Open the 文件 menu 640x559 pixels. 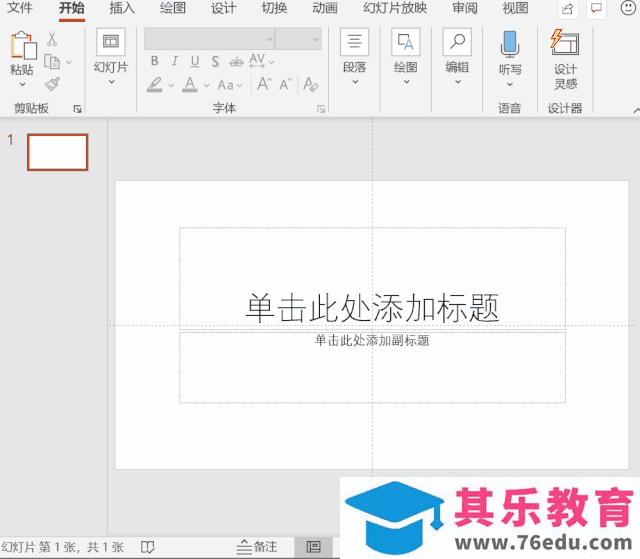pyautogui.click(x=20, y=8)
